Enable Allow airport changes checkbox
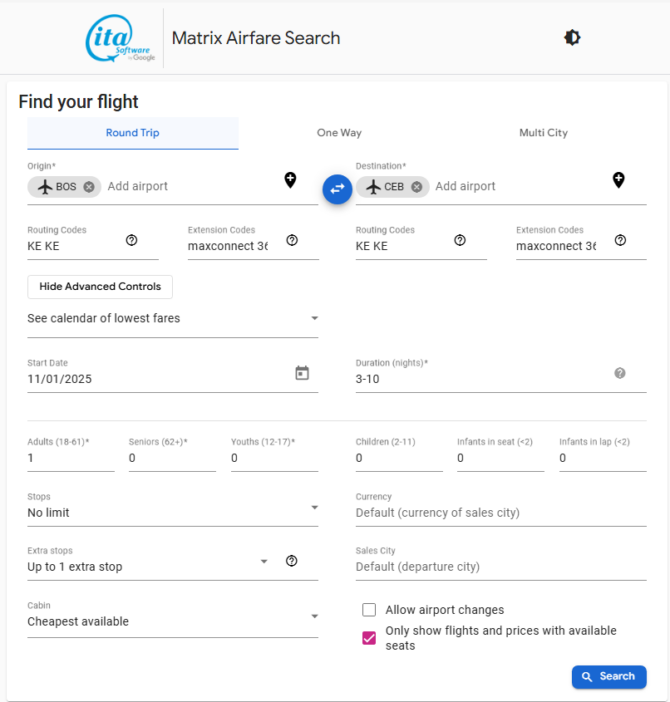Viewport: 670px width, 702px height. click(369, 610)
